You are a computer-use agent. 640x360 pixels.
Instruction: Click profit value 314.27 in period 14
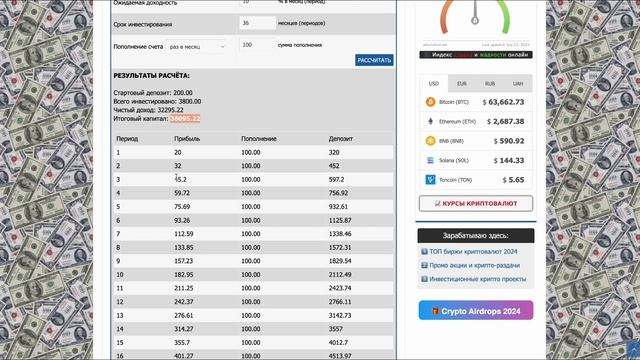184,329
